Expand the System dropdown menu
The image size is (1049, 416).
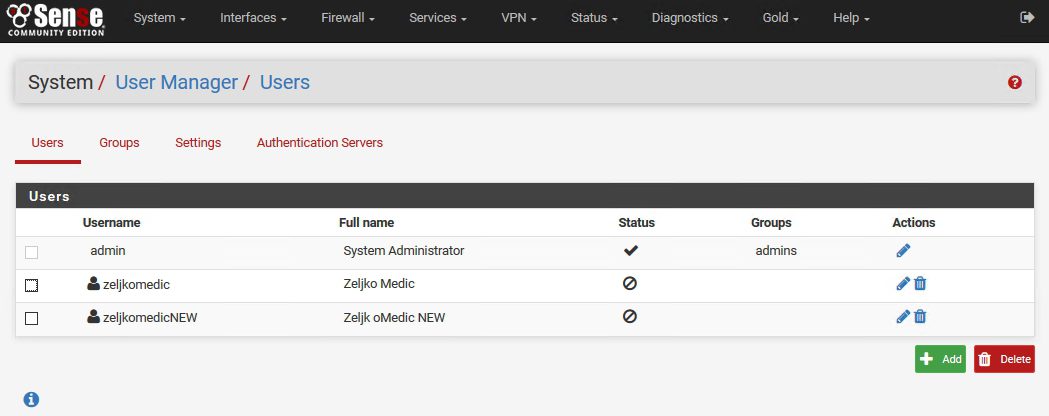(161, 18)
